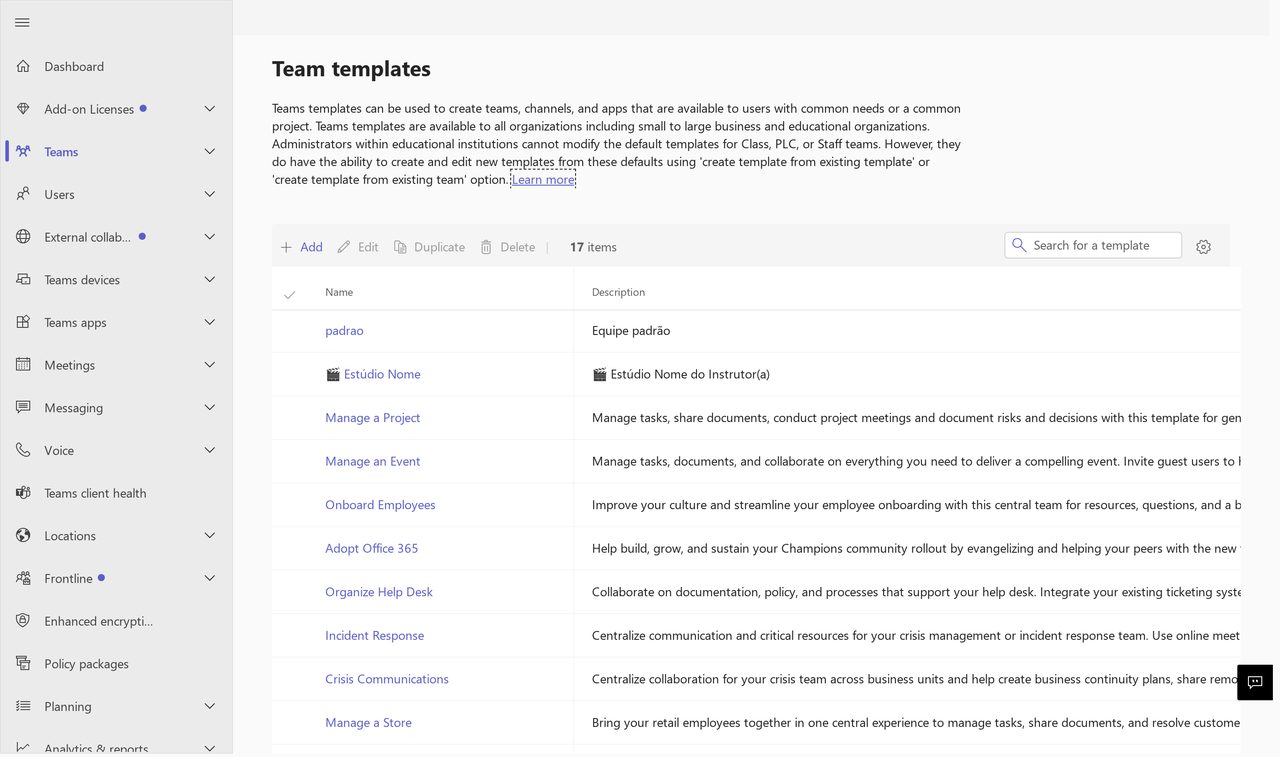Click the Planning list icon
The image size is (1280, 757).
pos(23,706)
